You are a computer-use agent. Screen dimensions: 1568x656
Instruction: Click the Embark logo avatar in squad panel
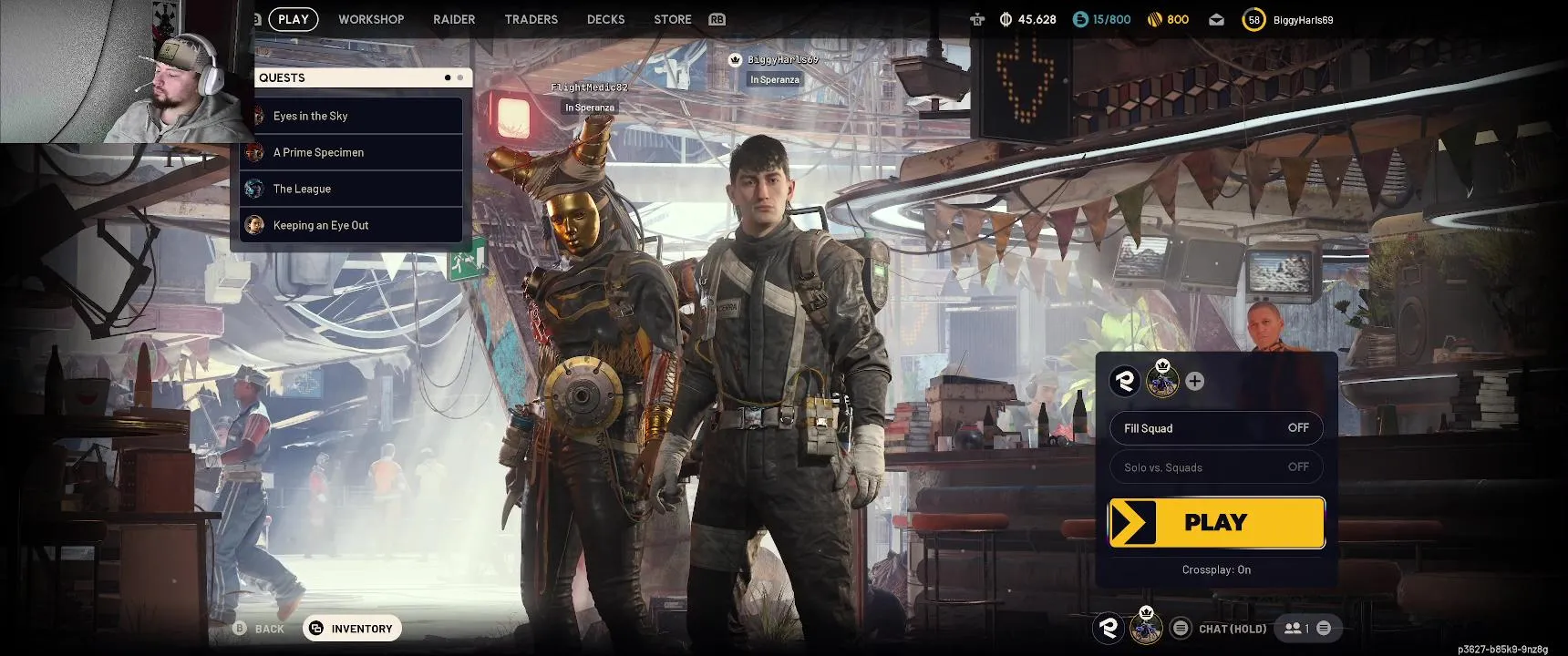1125,381
